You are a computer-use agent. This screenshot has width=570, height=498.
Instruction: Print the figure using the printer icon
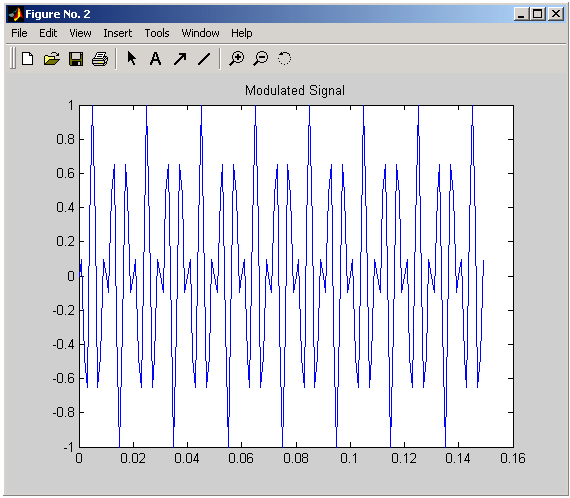click(x=100, y=59)
